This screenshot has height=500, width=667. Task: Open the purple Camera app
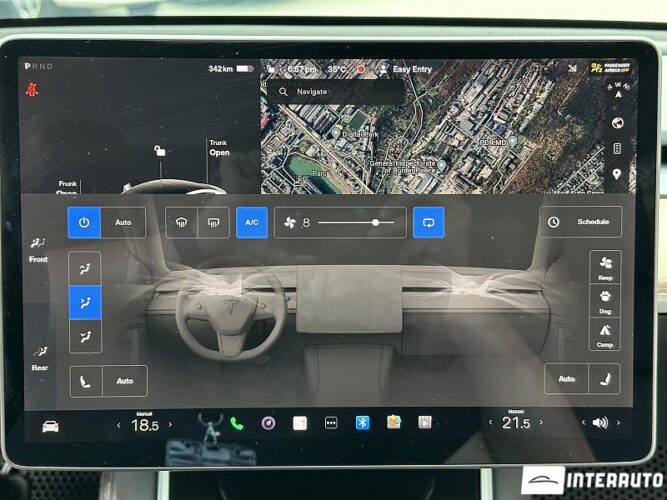pos(268,423)
